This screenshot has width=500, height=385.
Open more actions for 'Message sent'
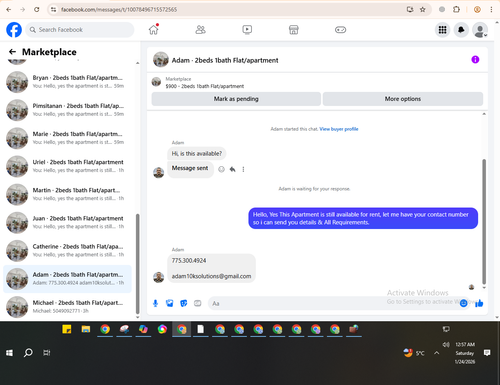(243, 169)
